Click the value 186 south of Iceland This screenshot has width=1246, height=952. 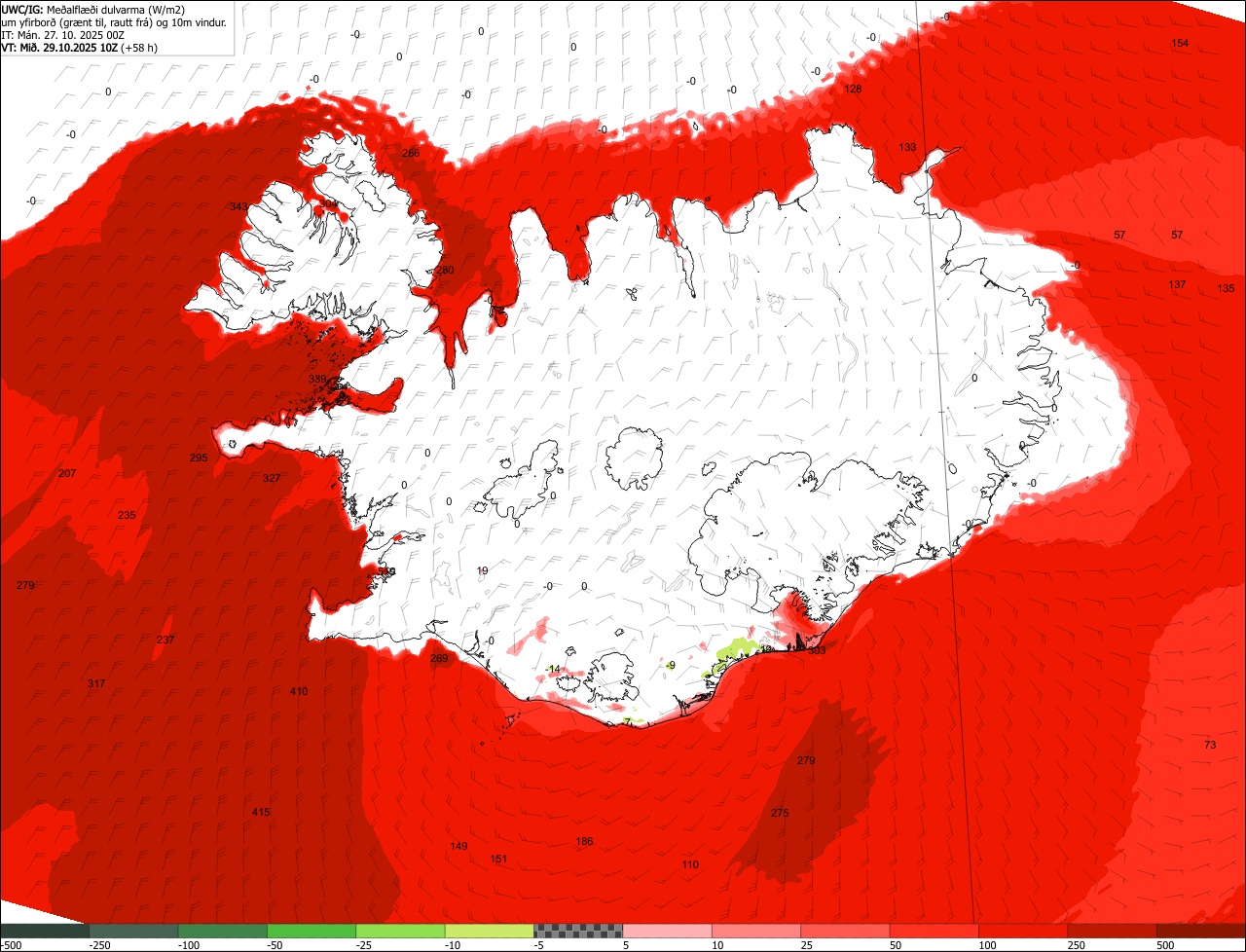click(584, 841)
